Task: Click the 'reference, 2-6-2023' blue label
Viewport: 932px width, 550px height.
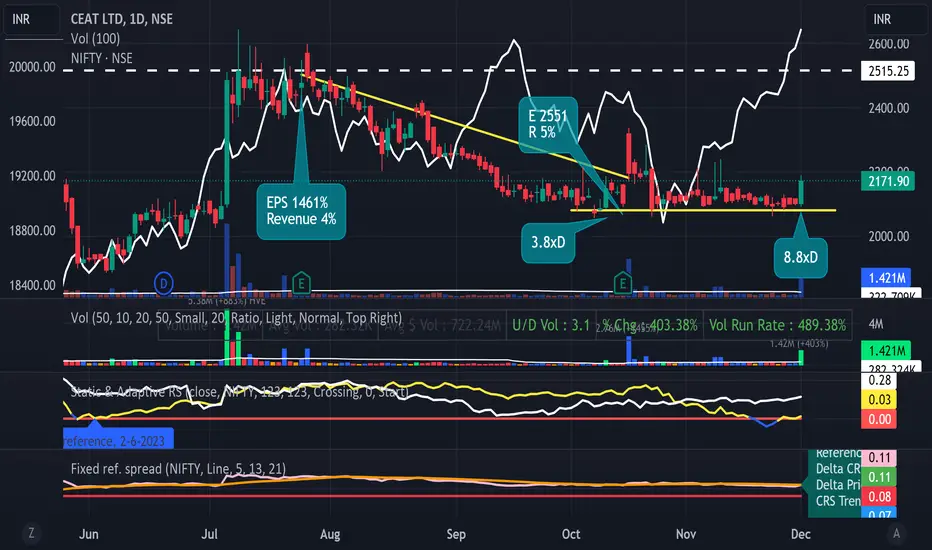Action: pos(118,441)
